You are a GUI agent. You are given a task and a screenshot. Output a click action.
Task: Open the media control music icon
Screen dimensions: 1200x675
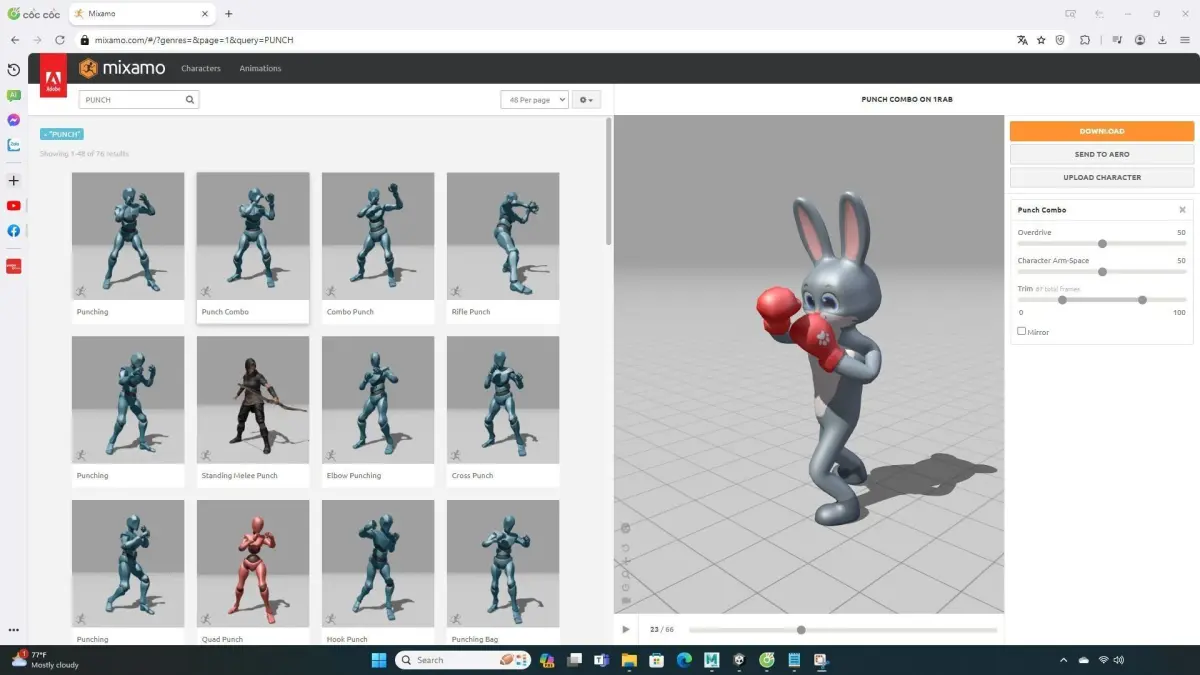click(1117, 40)
